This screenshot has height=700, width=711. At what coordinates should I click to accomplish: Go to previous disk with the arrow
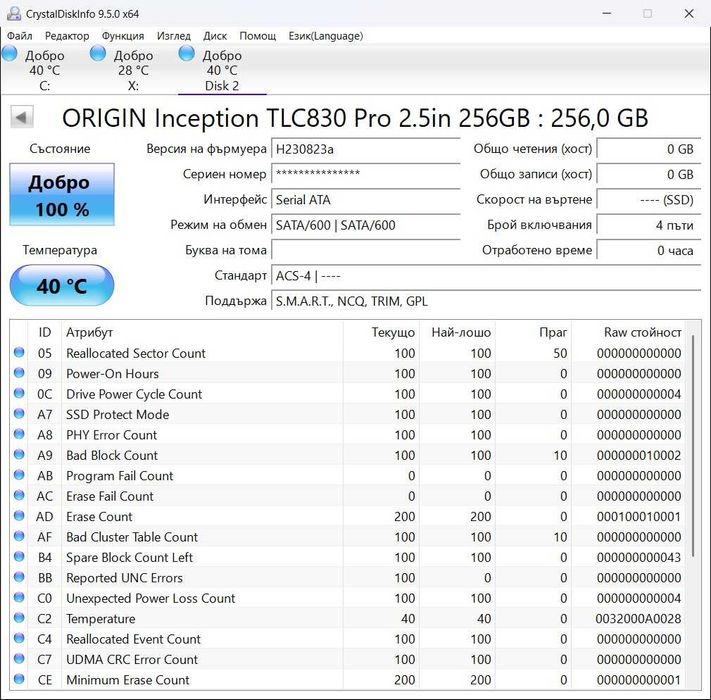[22, 118]
